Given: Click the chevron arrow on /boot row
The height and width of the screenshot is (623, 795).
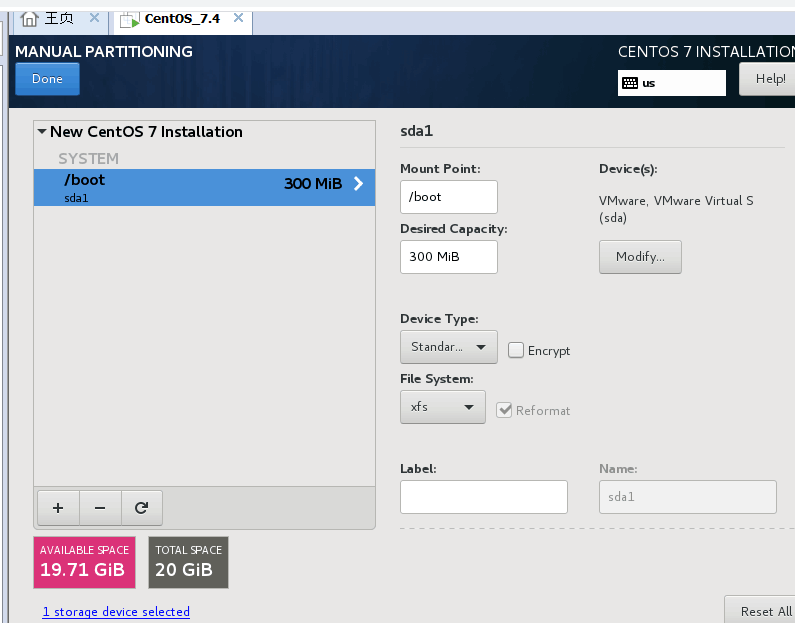Looking at the screenshot, I should coord(358,184).
